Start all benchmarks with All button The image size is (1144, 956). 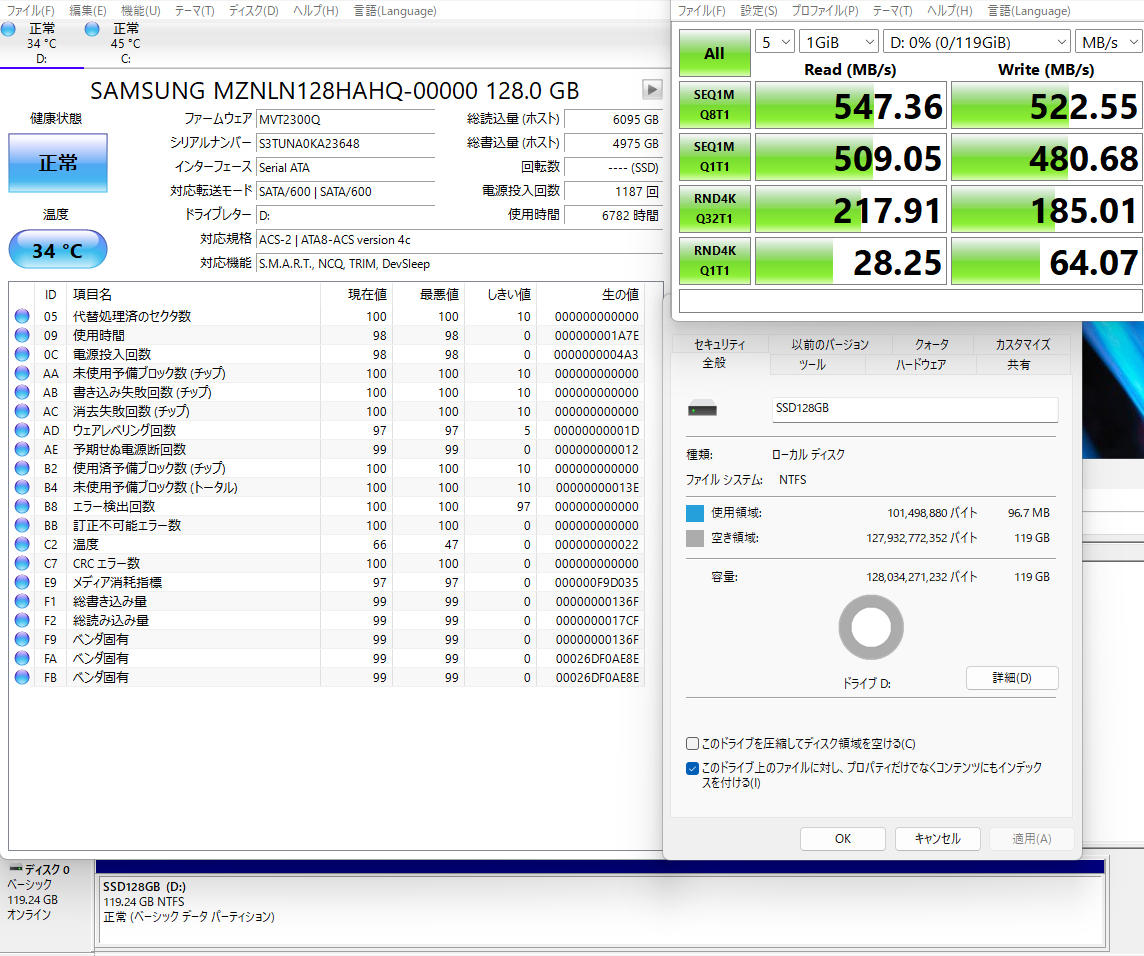pos(714,54)
